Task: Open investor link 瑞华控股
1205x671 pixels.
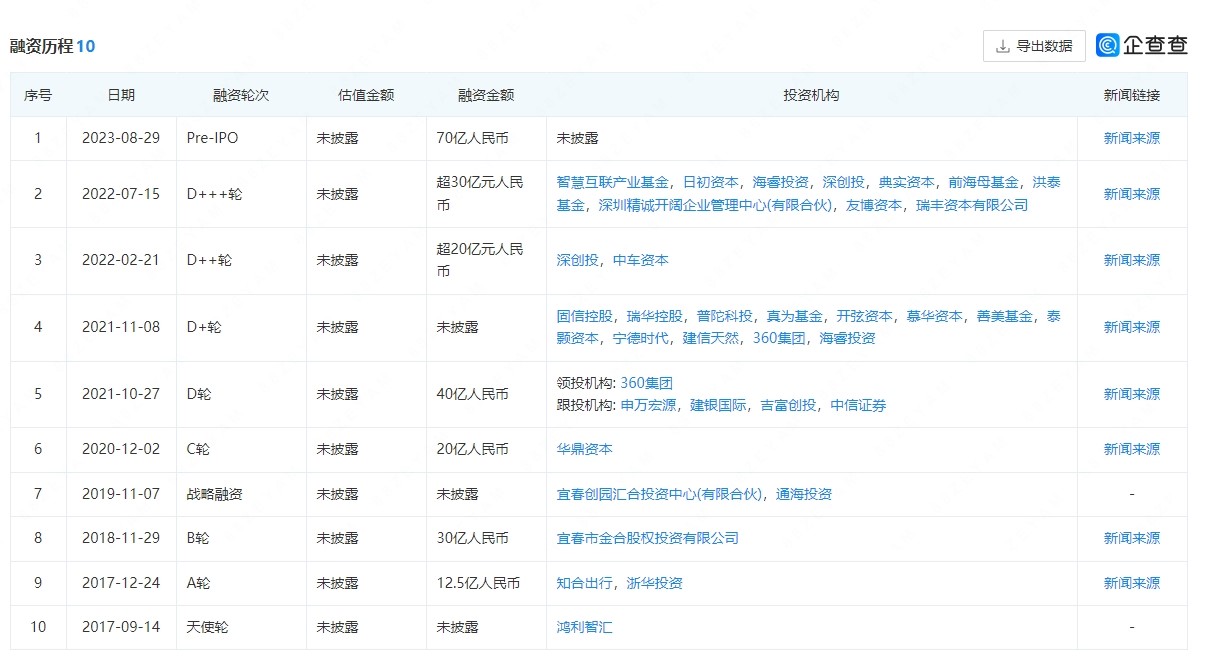Action: point(655,316)
